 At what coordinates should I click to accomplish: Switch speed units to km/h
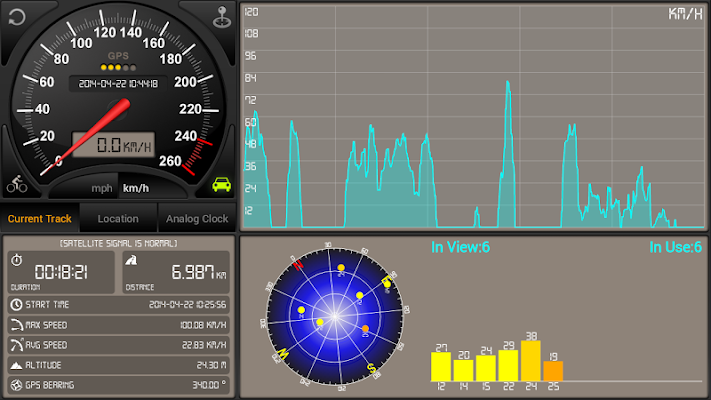tap(136, 188)
